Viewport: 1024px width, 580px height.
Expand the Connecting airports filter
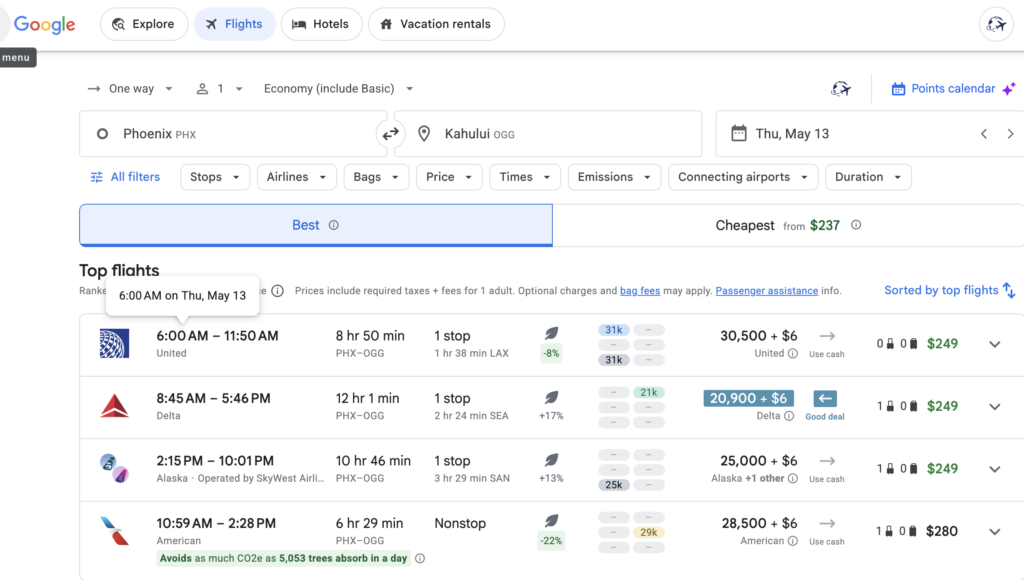coord(743,177)
